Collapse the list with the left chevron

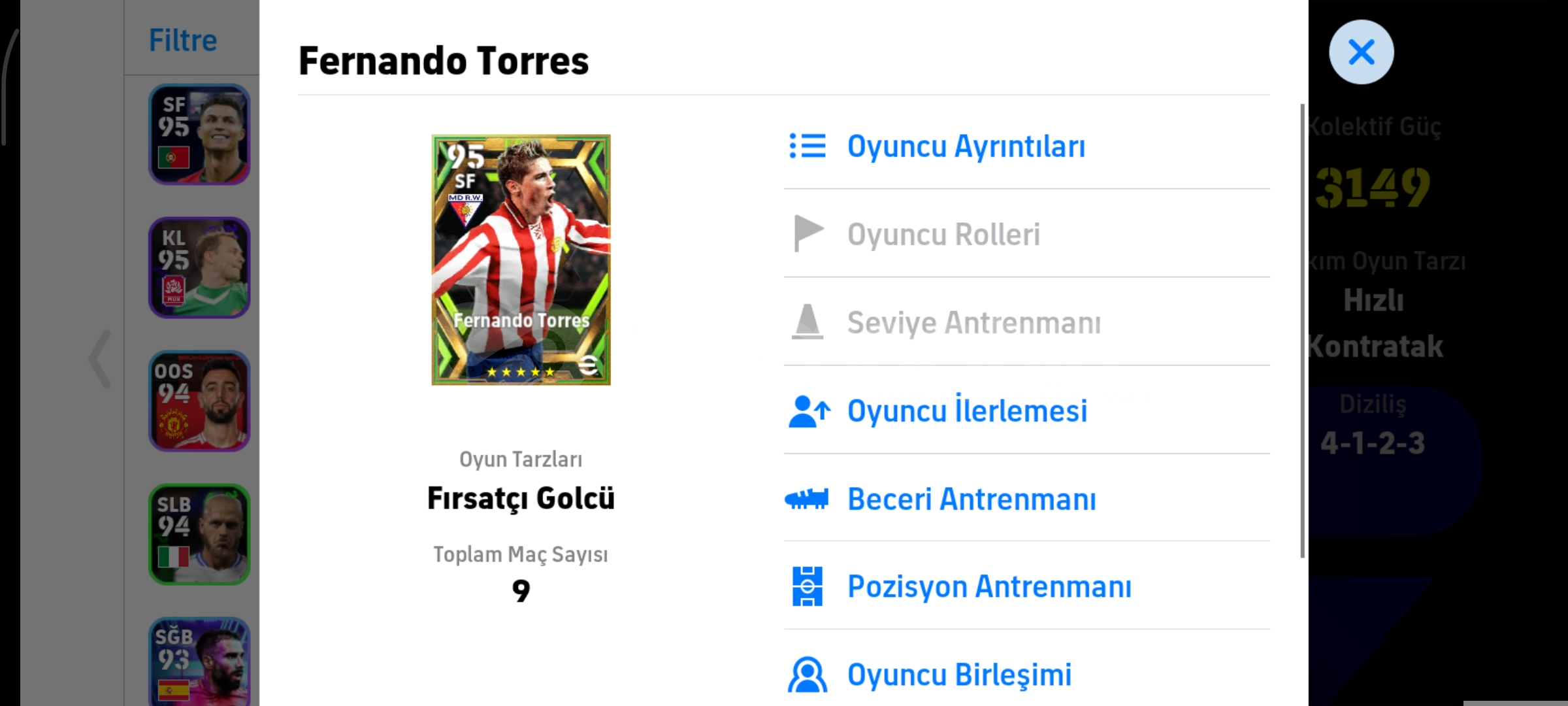(100, 359)
